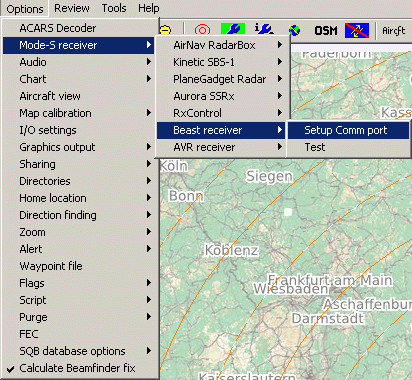412x380 pixels.
Task: Open Aurora SSRx submenu
Action: tap(221, 96)
